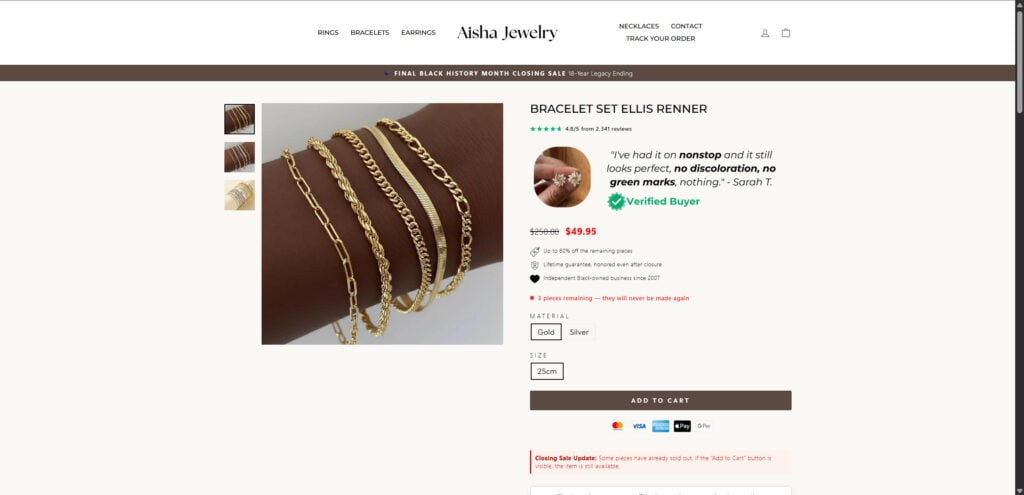
Task: Select the Gold material option
Action: (x=546, y=332)
